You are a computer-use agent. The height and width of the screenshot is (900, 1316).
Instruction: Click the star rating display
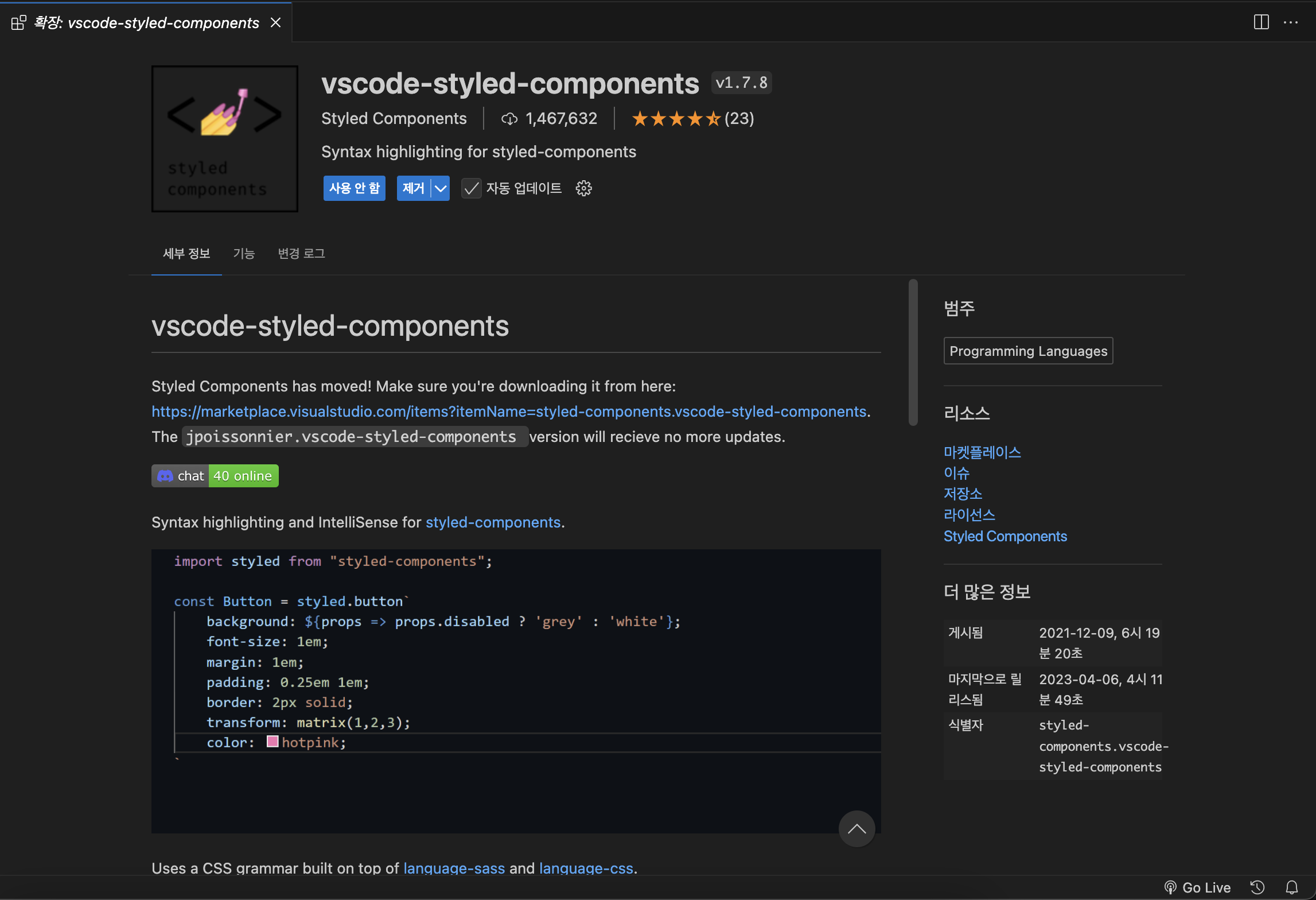click(675, 119)
